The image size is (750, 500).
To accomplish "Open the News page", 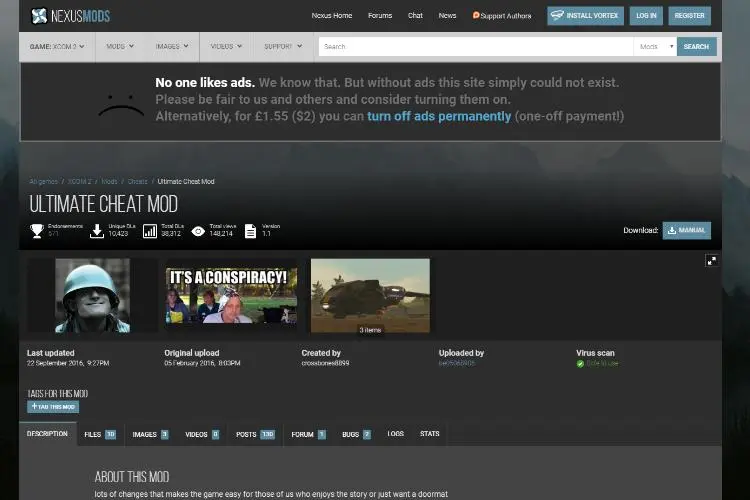I will click(447, 16).
